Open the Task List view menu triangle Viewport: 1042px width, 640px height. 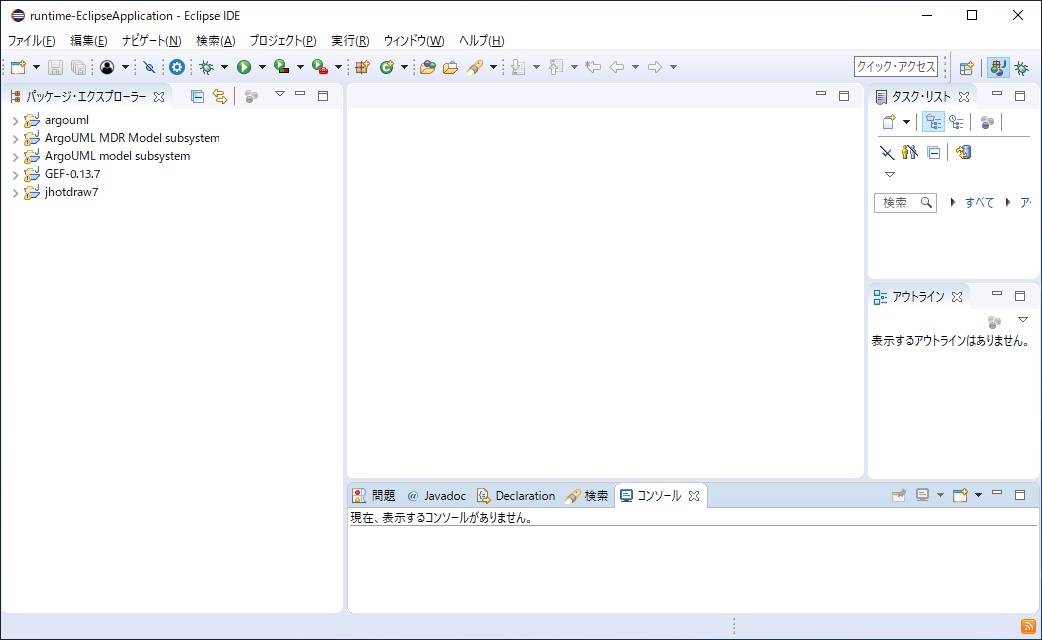[890, 174]
